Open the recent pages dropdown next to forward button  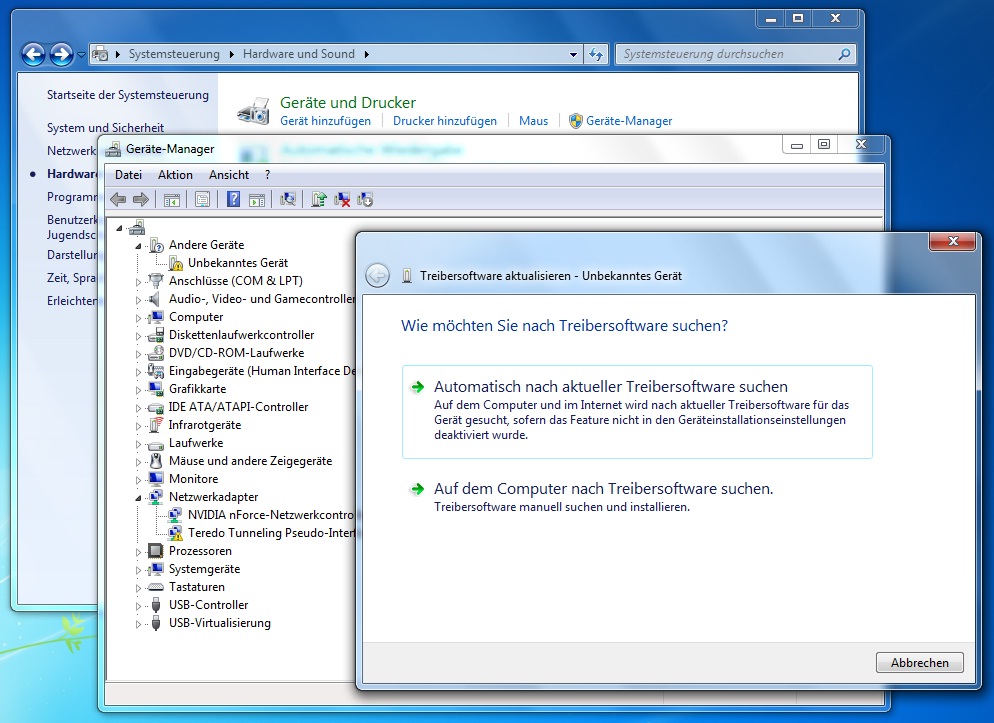pyautogui.click(x=81, y=55)
